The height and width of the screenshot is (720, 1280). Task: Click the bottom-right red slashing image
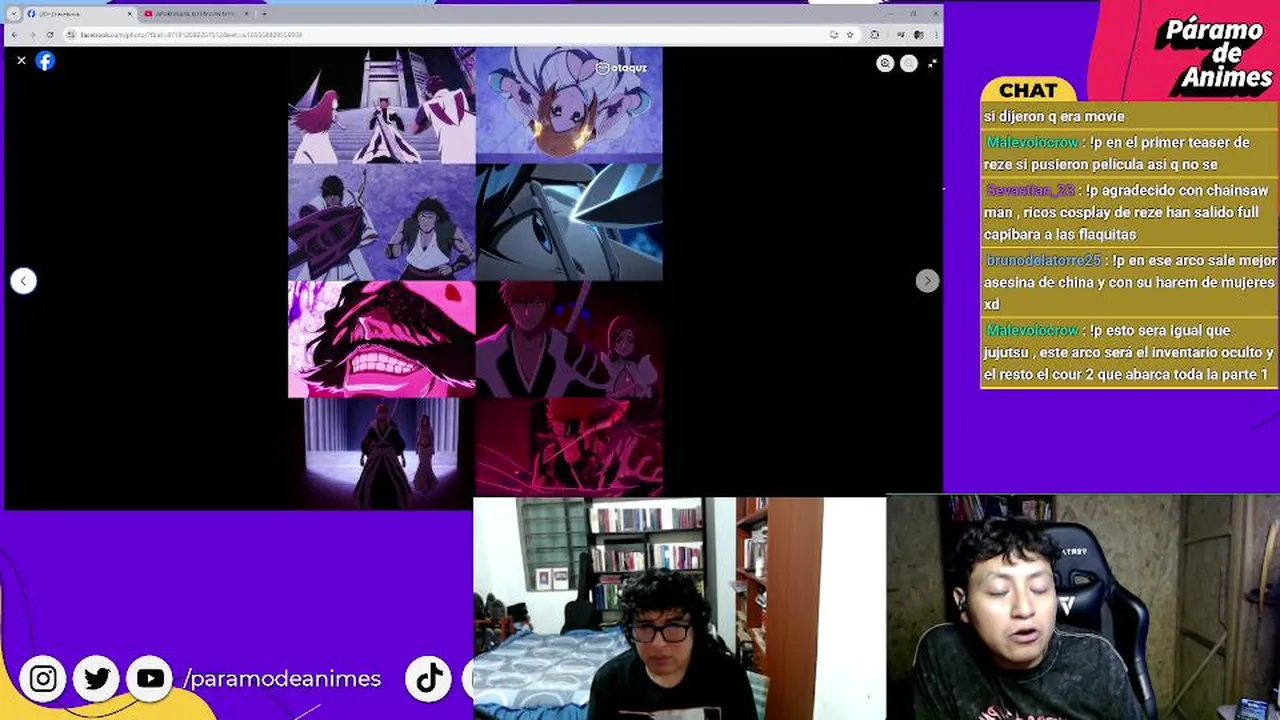click(569, 447)
